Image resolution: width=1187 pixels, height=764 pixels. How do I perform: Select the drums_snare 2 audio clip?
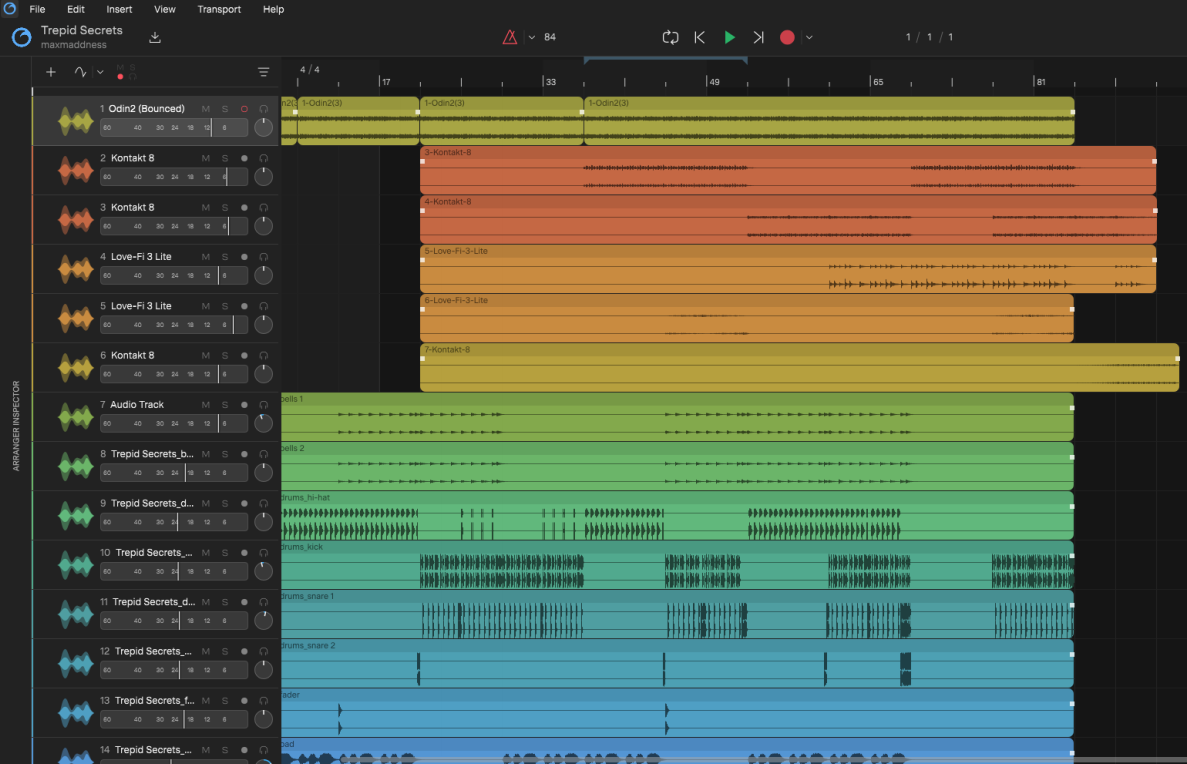(x=678, y=663)
